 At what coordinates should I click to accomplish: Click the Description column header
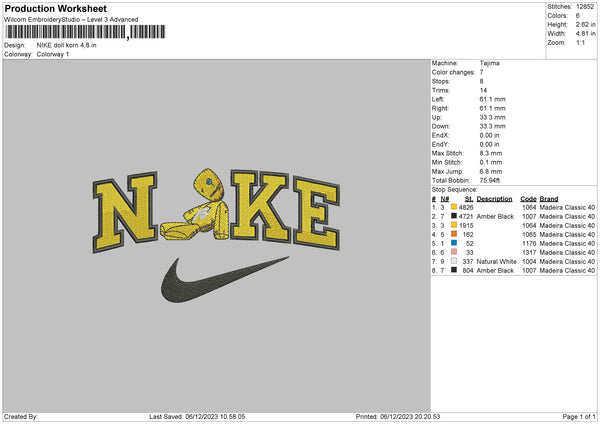point(494,199)
